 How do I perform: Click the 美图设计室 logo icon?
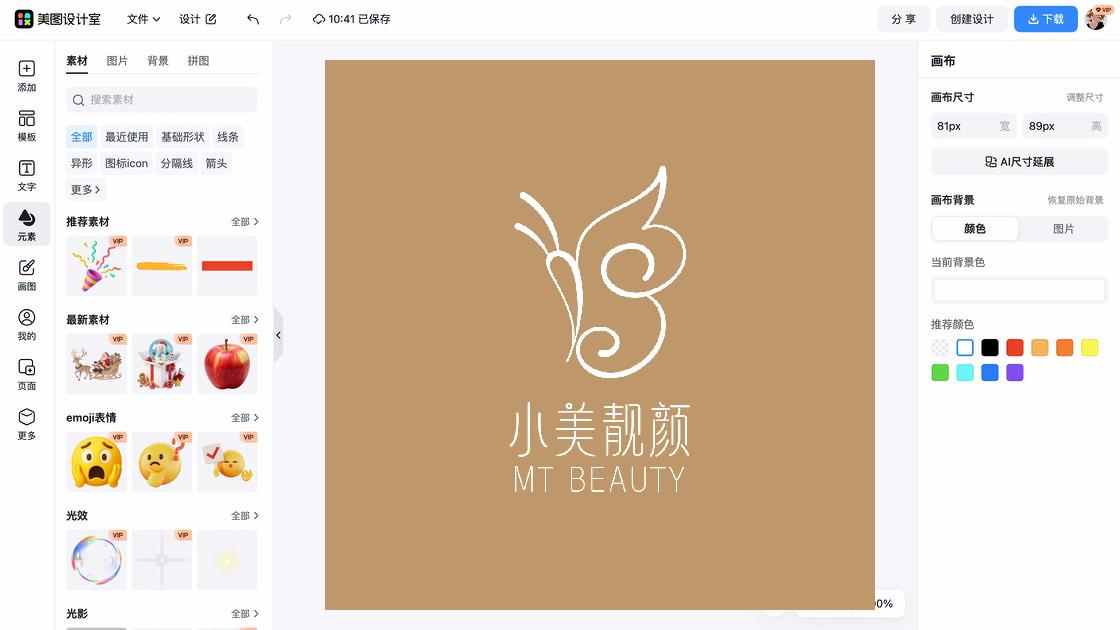coord(24,19)
